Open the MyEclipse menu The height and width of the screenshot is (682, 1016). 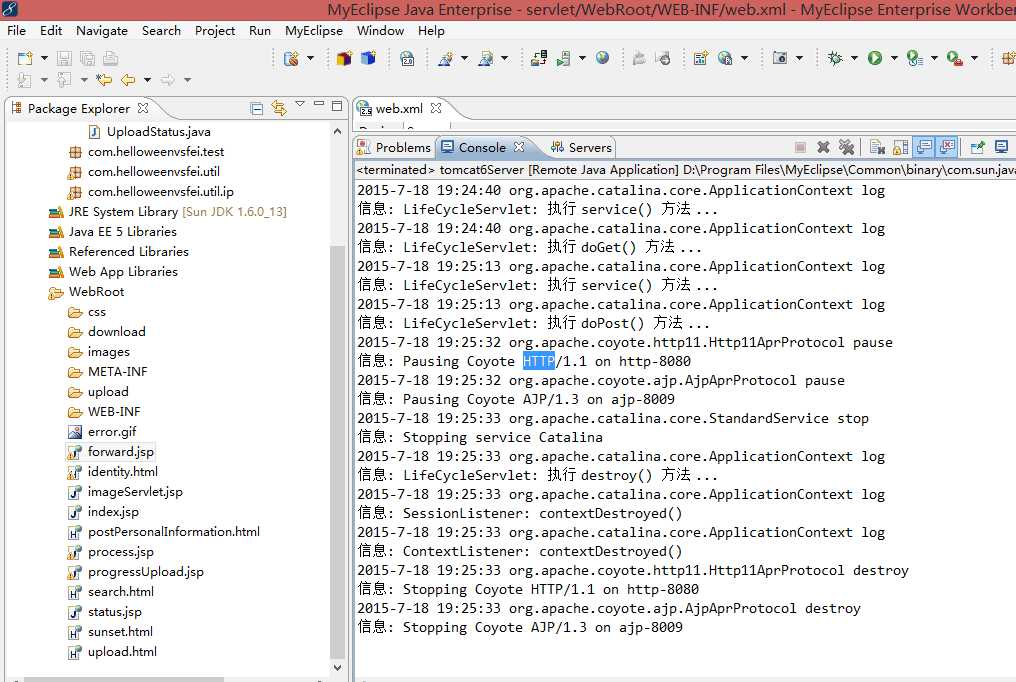pos(314,30)
